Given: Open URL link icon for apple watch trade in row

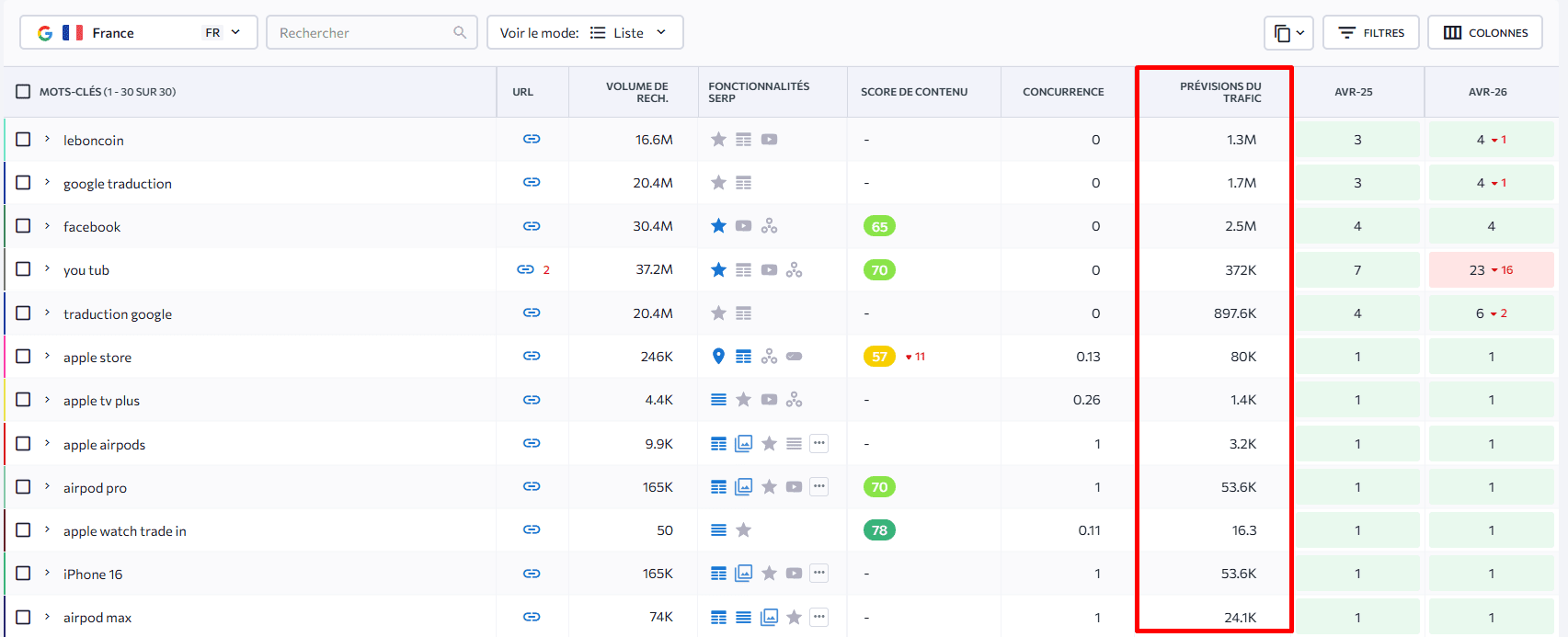Looking at the screenshot, I should [532, 529].
